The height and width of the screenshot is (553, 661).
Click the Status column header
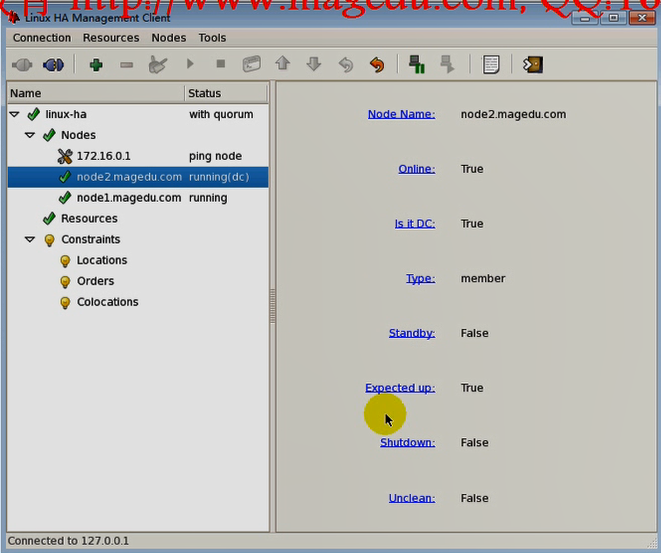tap(225, 93)
